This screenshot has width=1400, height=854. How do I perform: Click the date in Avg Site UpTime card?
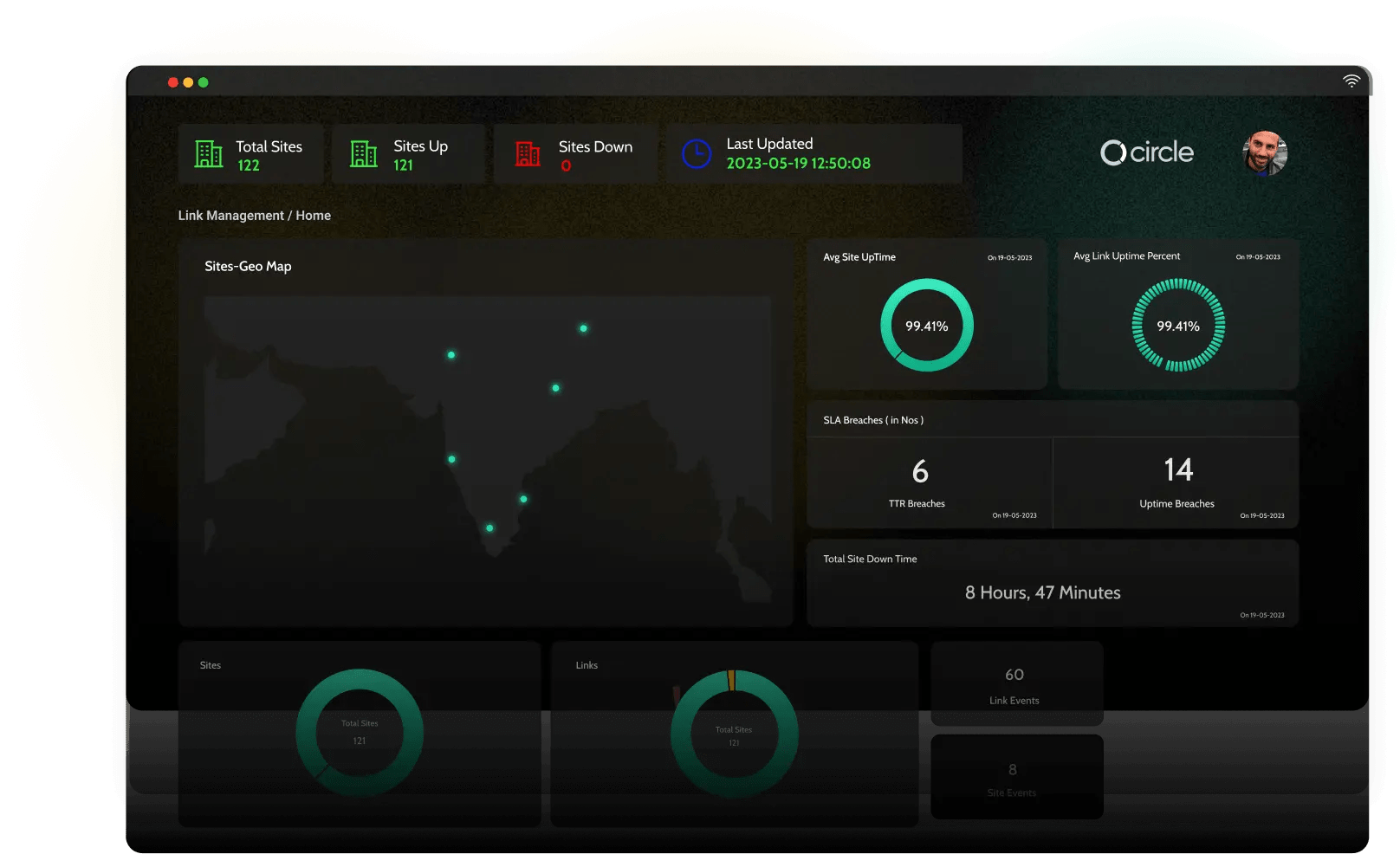(1010, 258)
